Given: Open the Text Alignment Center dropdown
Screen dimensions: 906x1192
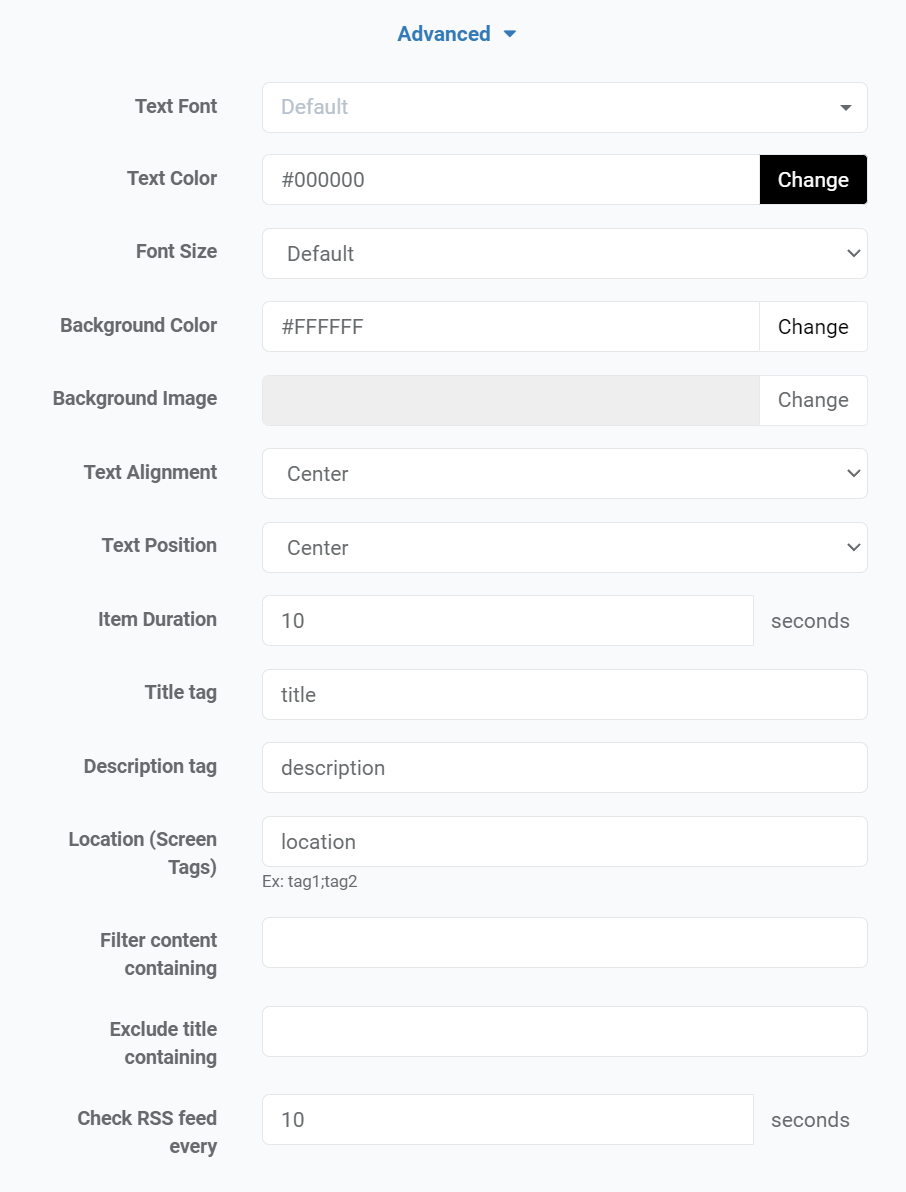Looking at the screenshot, I should pyautogui.click(x=565, y=474).
